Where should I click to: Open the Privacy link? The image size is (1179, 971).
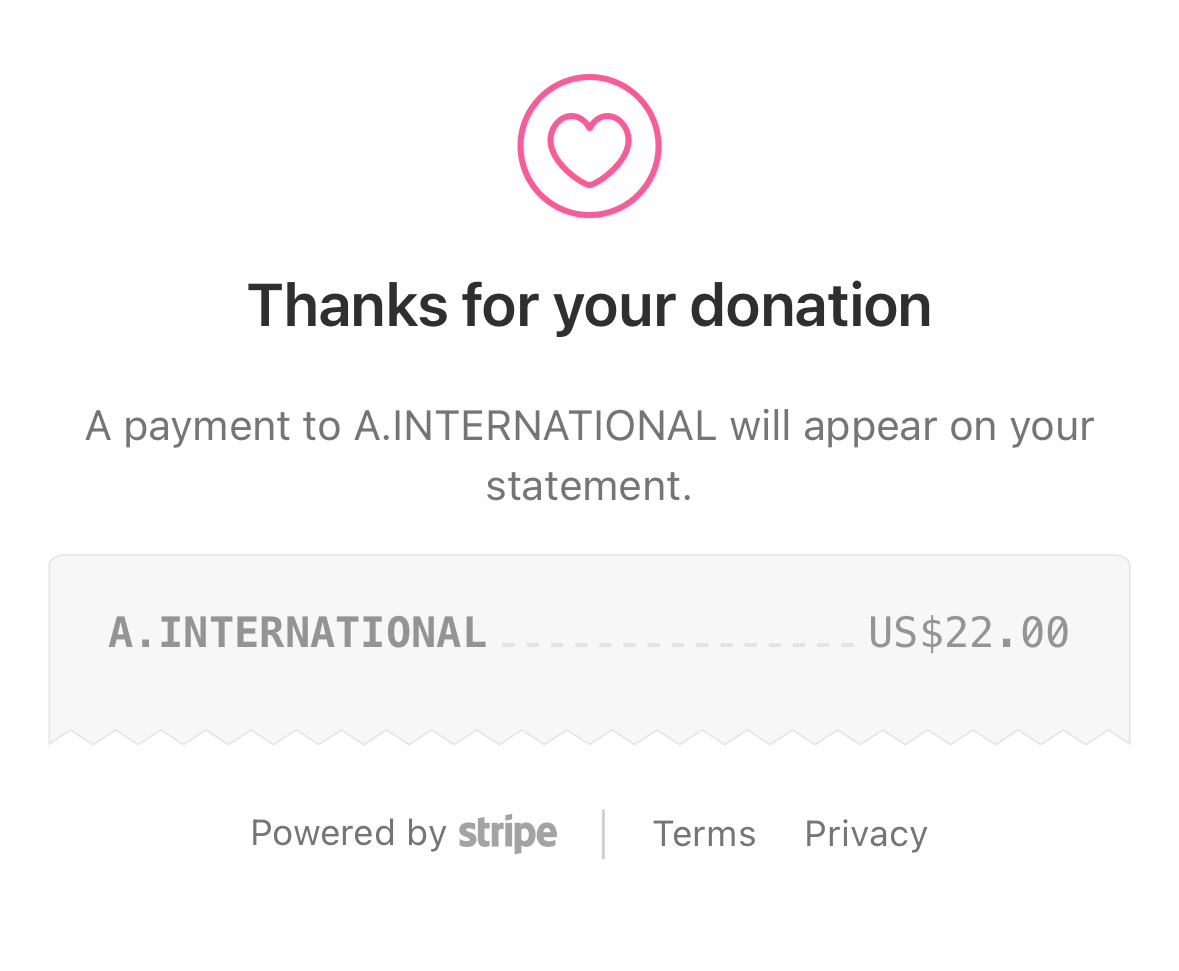[x=866, y=834]
